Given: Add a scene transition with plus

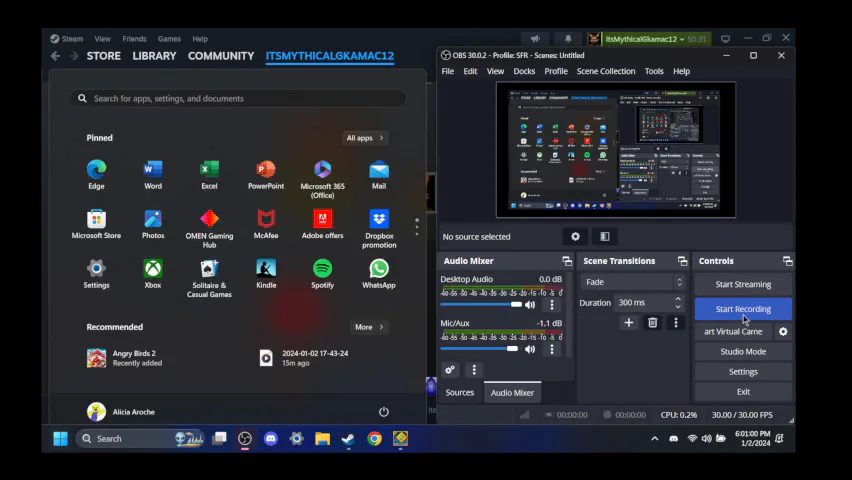Looking at the screenshot, I should point(629,322).
